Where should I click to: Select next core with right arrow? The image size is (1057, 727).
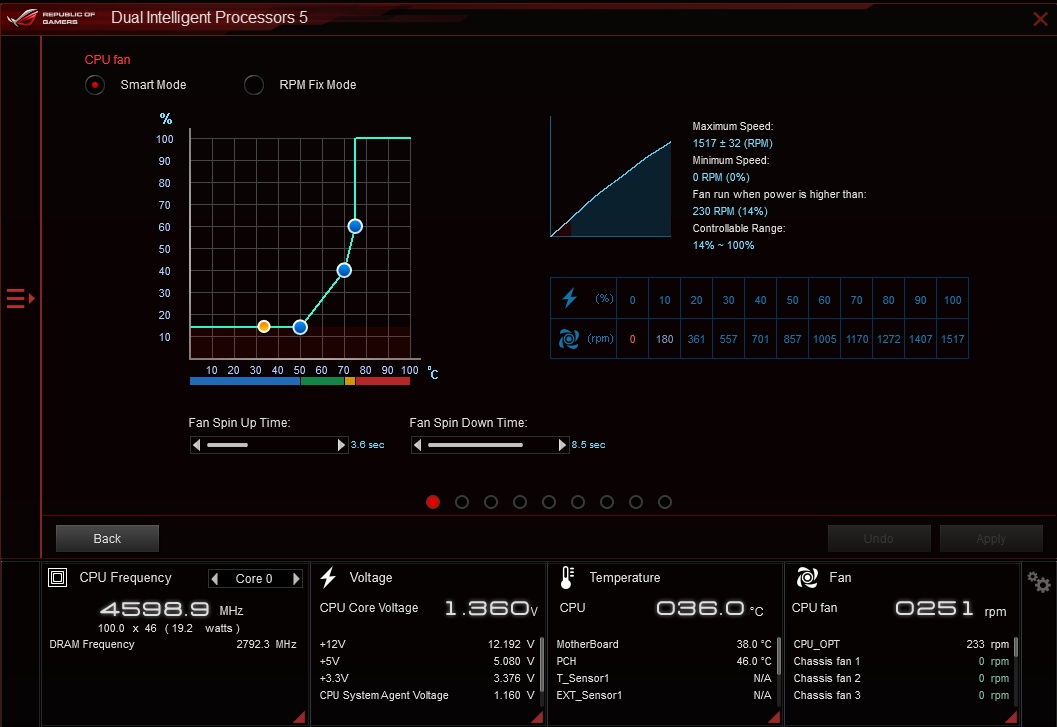pos(295,579)
